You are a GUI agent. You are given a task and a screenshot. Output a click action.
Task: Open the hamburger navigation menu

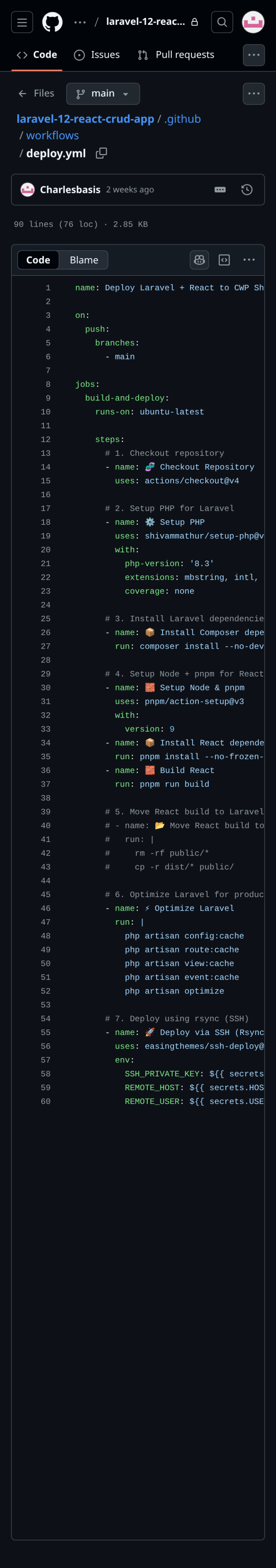(x=22, y=22)
